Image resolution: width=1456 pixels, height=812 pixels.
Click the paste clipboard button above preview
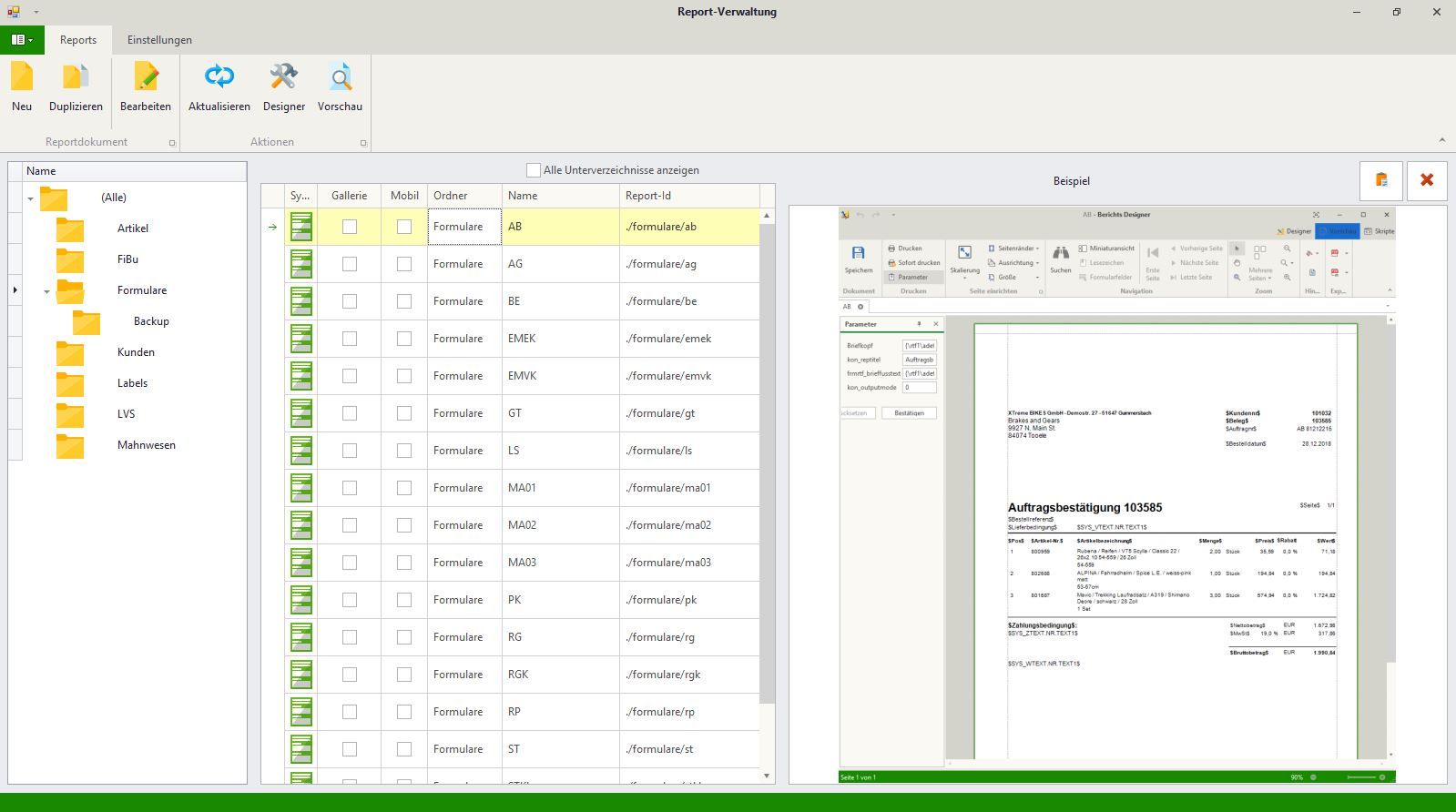click(1381, 180)
